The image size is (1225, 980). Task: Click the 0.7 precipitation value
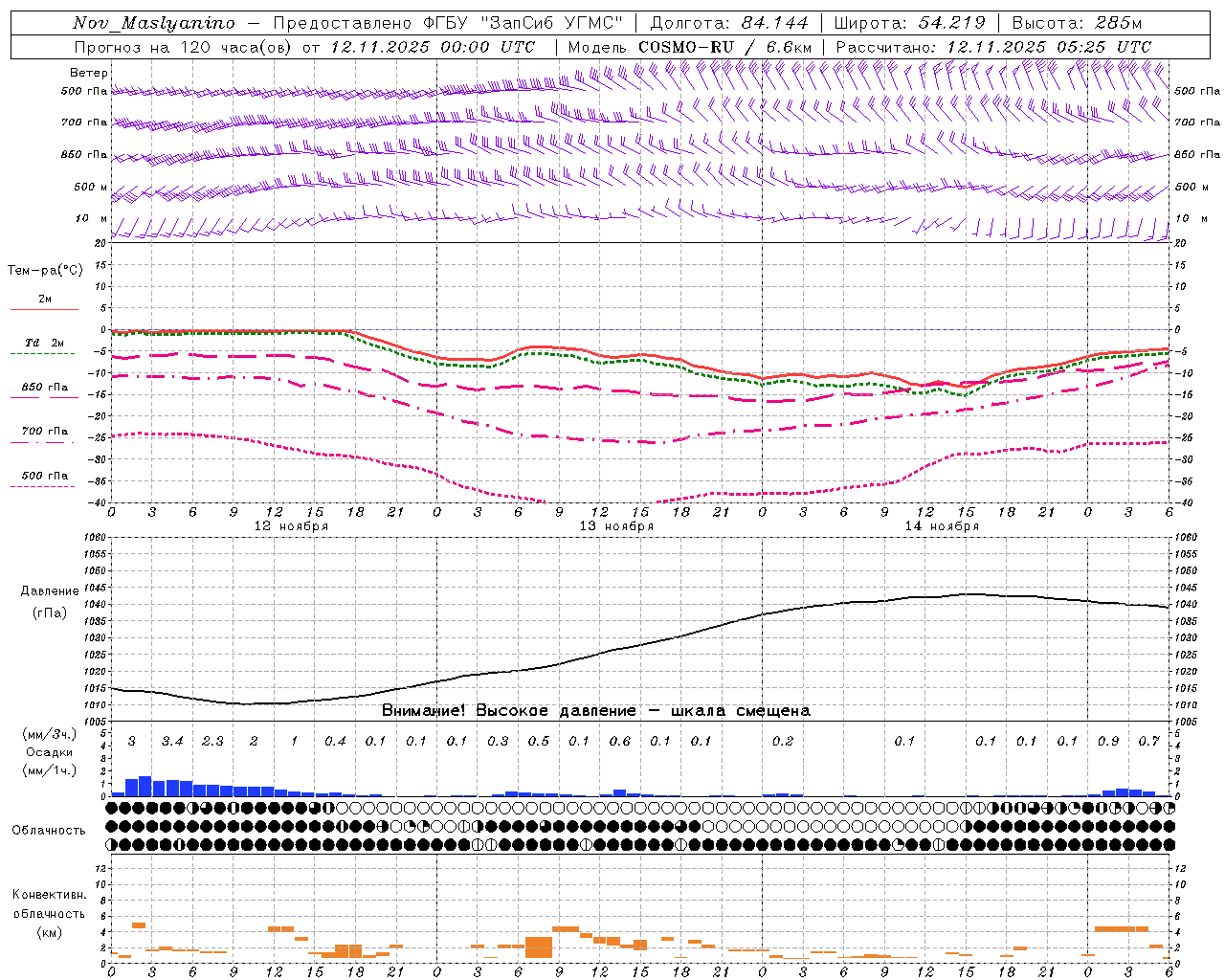(1148, 742)
